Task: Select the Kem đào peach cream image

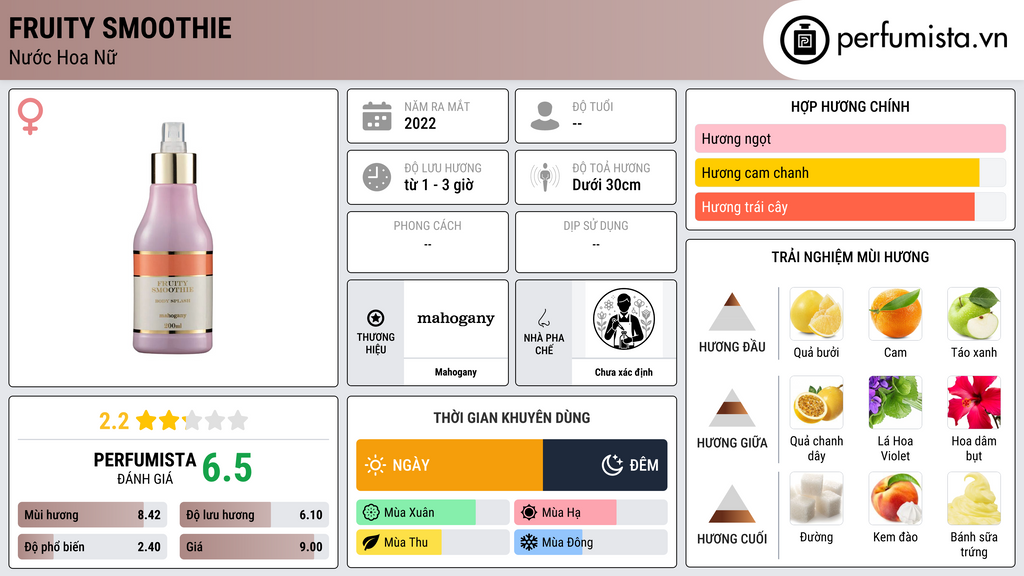Action: 895,498
